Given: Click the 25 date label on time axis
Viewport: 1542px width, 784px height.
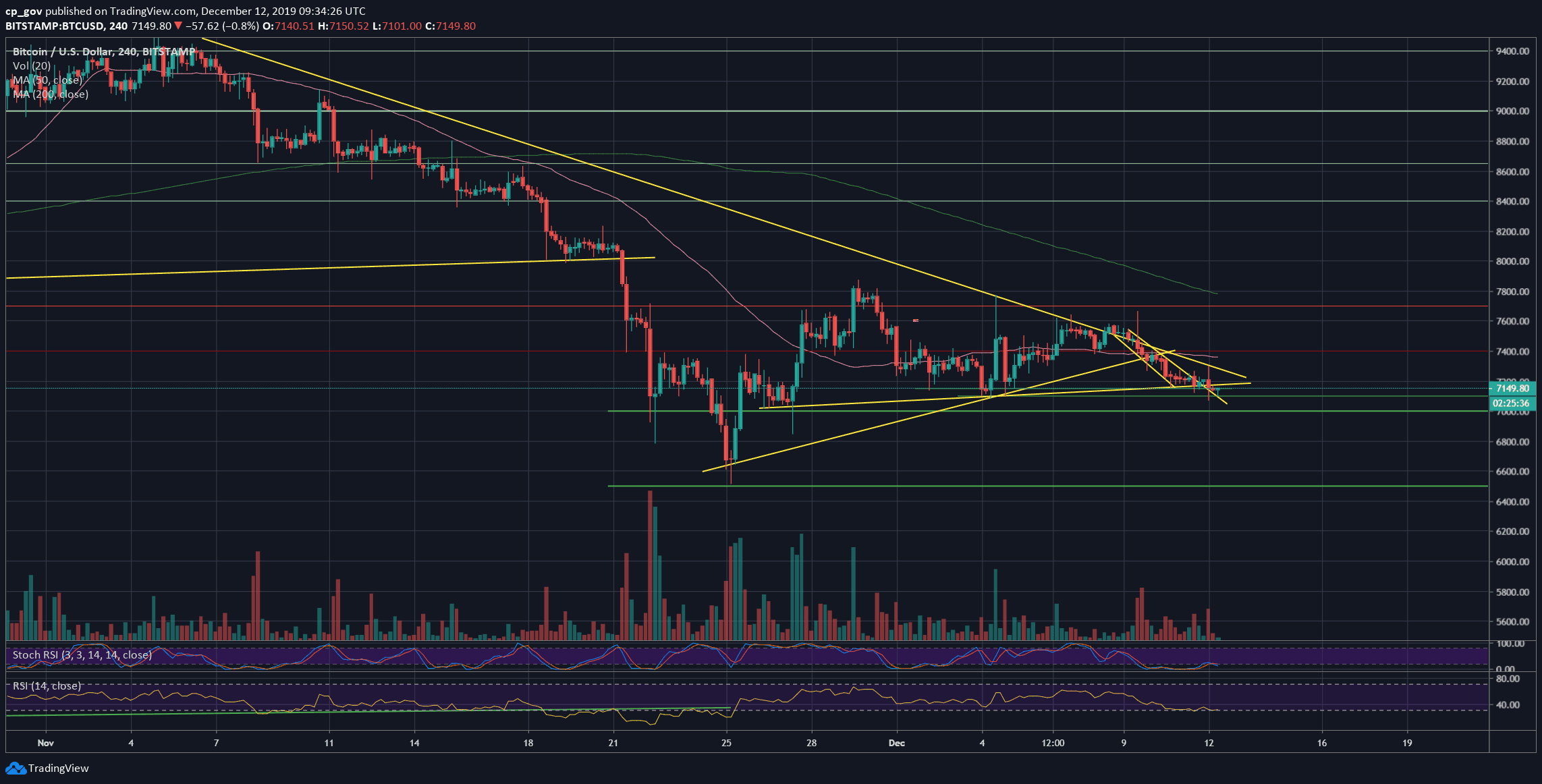Looking at the screenshot, I should [726, 743].
